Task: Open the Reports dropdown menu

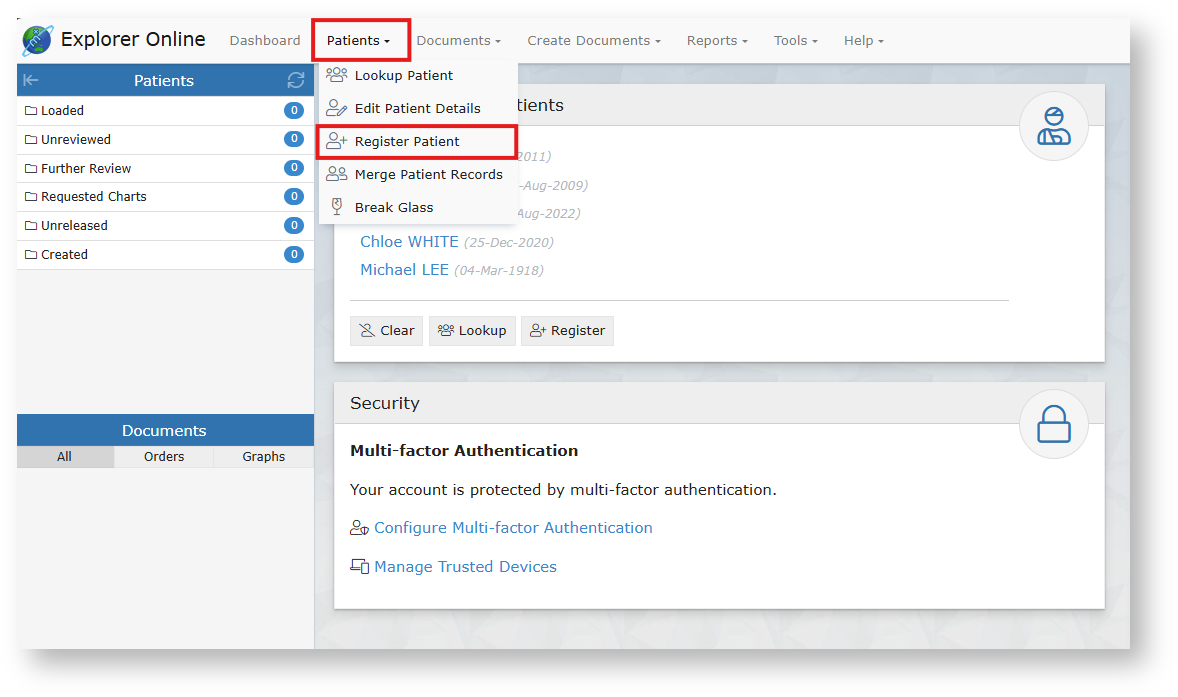Action: tap(717, 41)
